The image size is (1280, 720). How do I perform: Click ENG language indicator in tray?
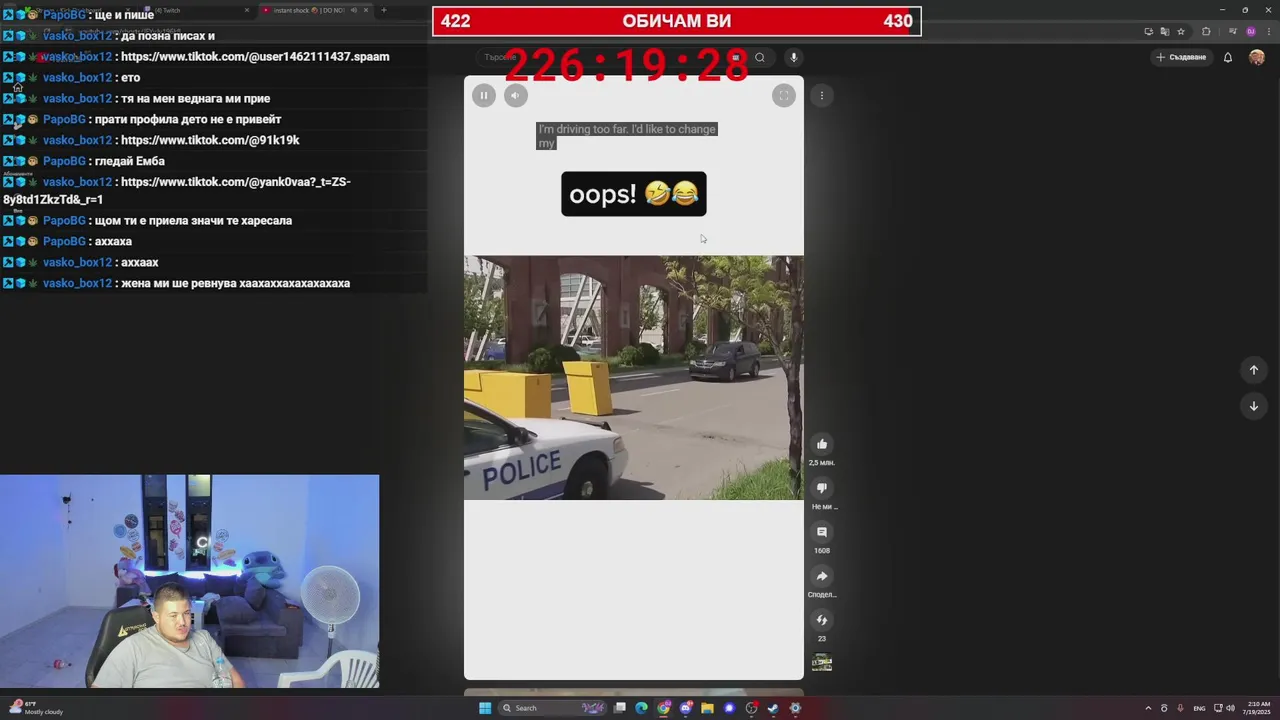tap(1199, 708)
